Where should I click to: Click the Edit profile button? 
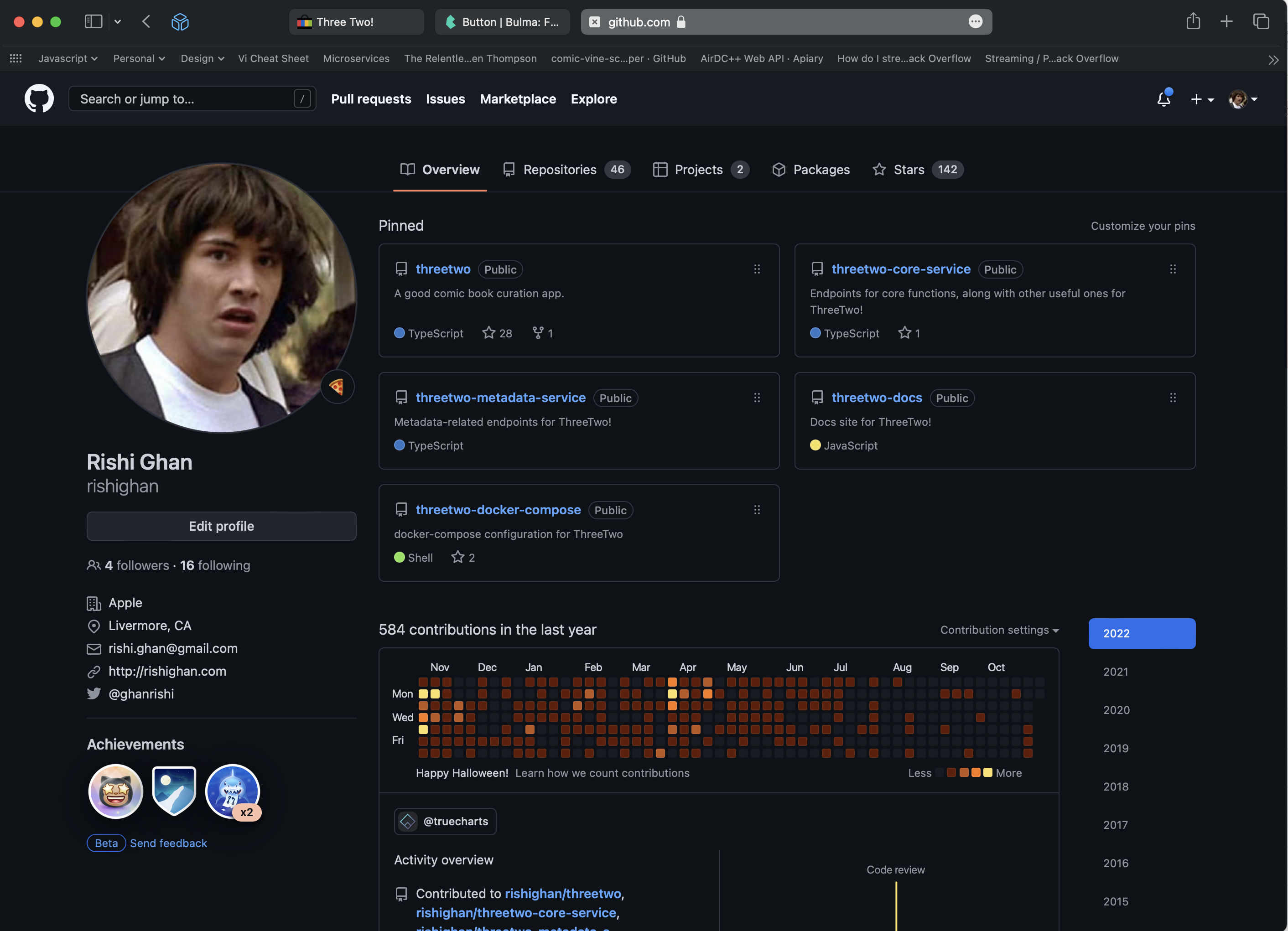point(221,526)
